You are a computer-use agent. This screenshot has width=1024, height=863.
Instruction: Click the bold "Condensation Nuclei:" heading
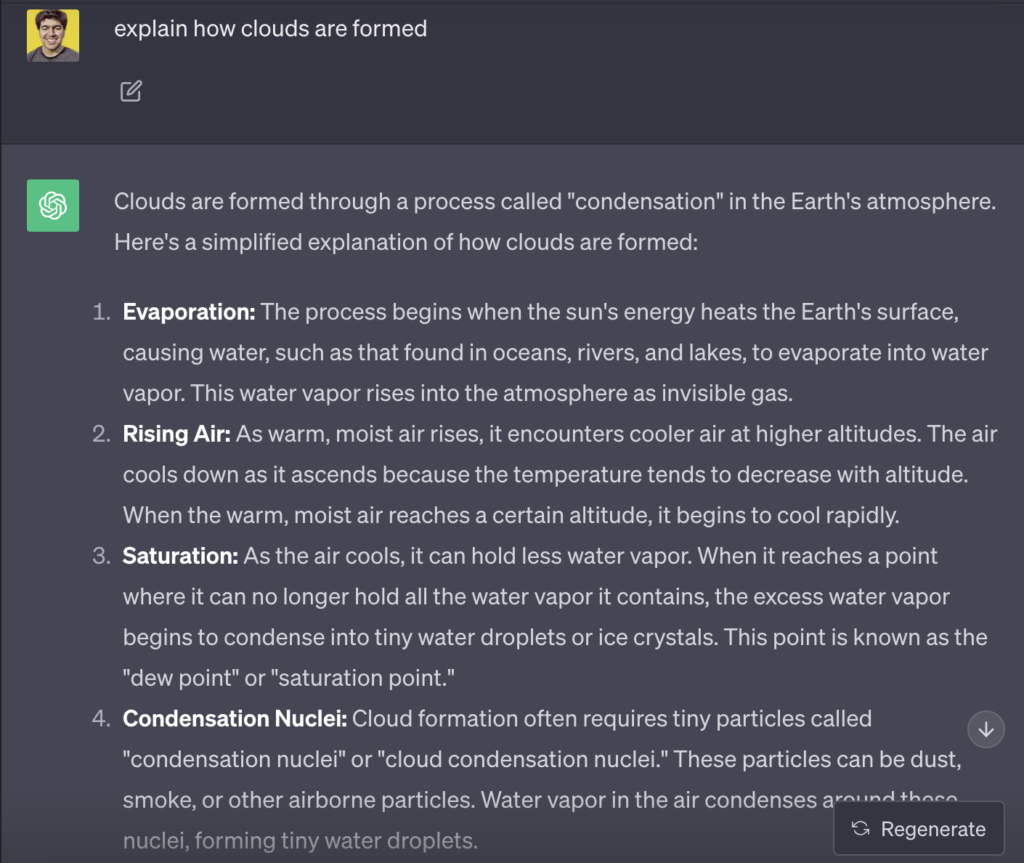coord(235,718)
